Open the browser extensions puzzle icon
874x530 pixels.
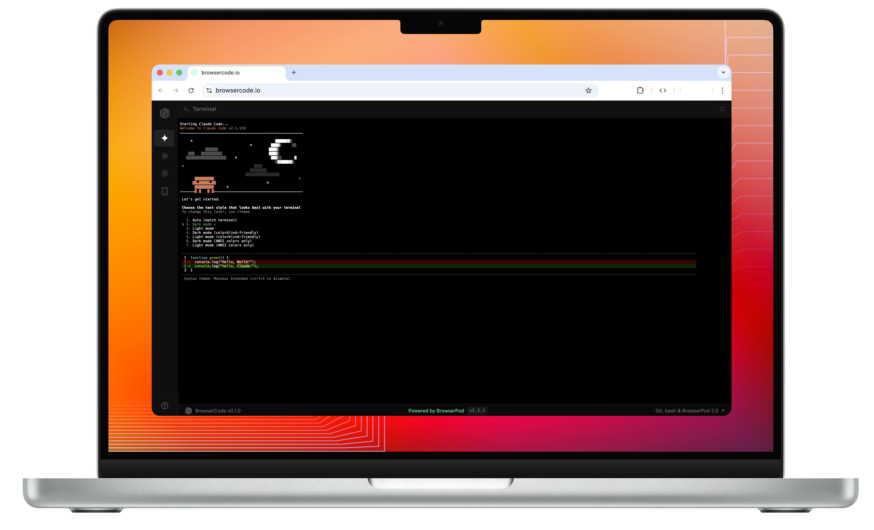[640, 90]
